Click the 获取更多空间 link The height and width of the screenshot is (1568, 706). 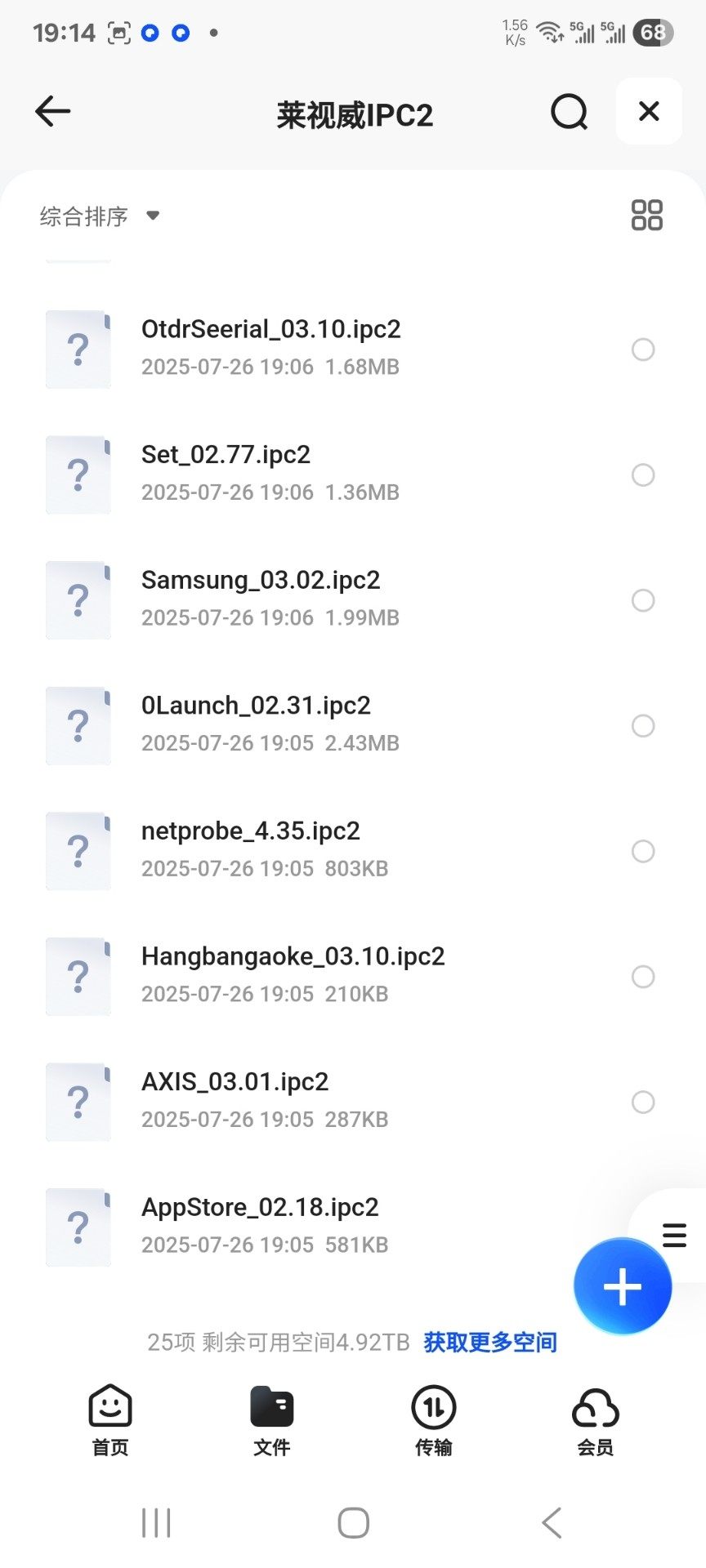490,1342
